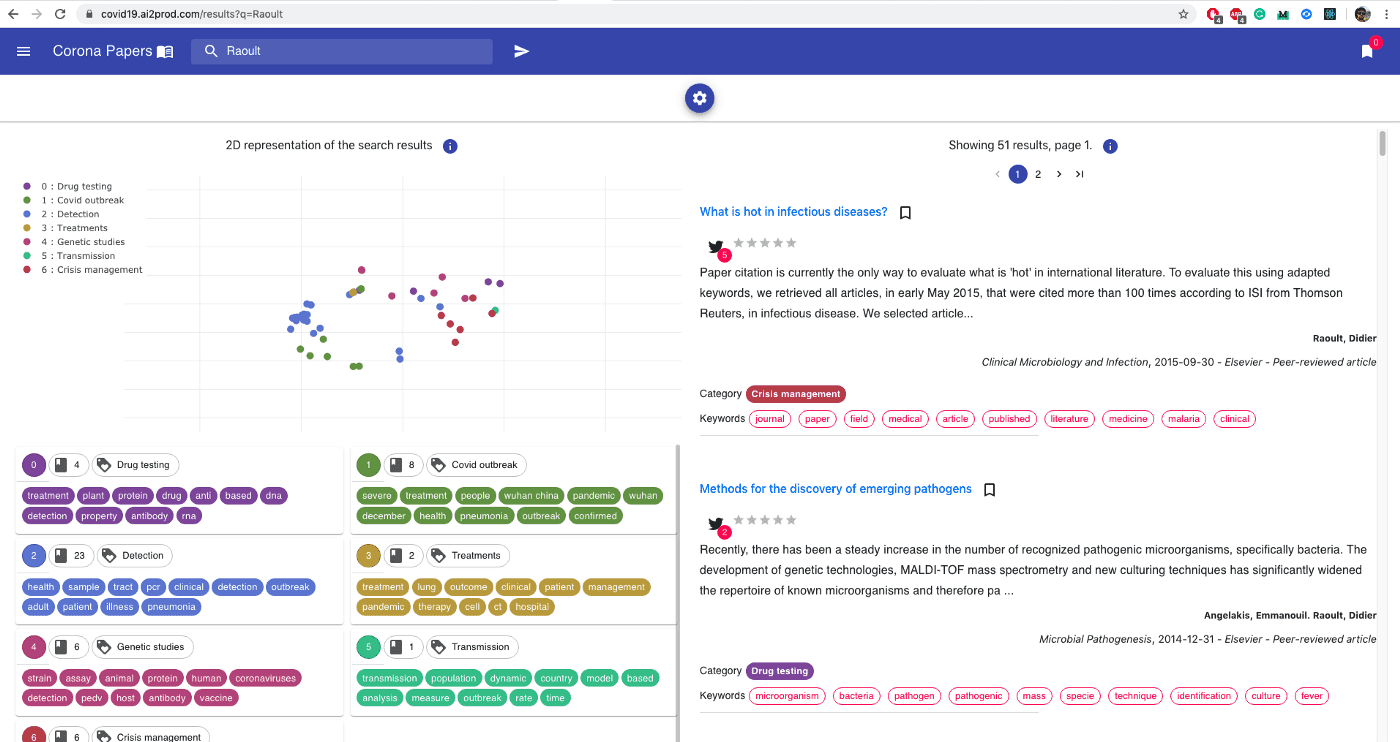Click papers count icon in Drug testing card
This screenshot has width=1400, height=742.
(x=59, y=465)
